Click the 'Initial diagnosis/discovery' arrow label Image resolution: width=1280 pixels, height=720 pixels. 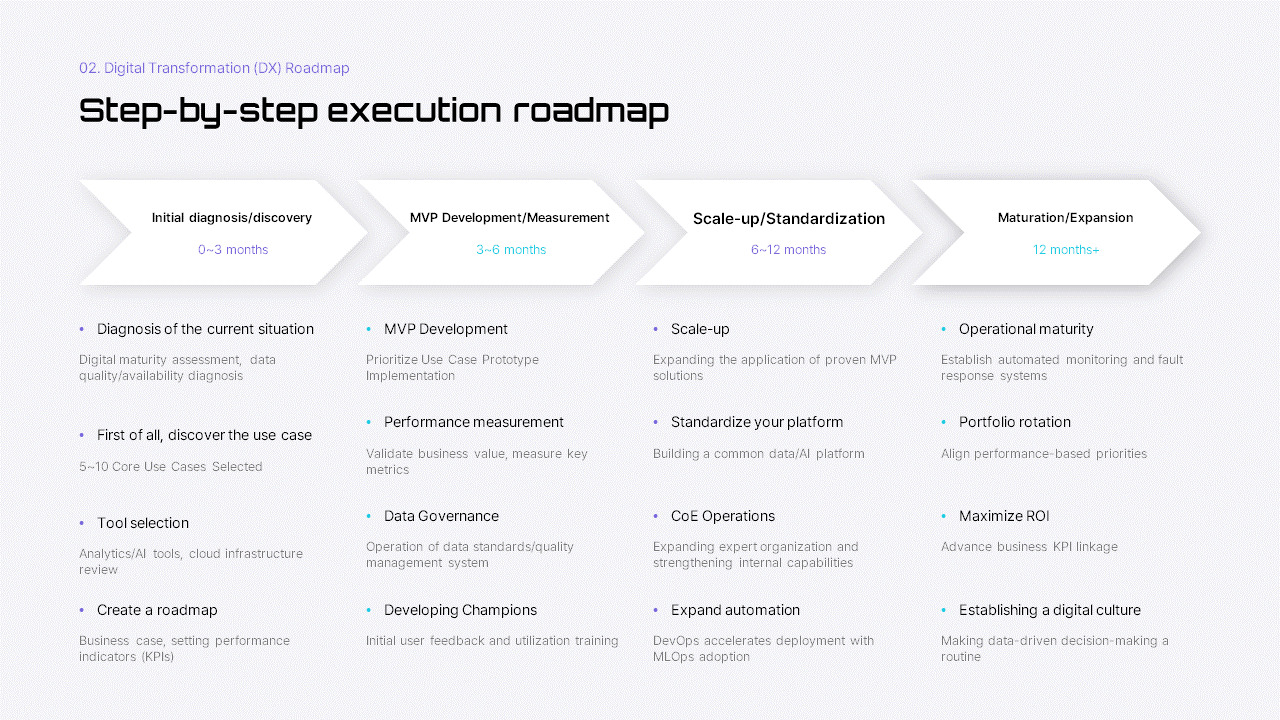click(232, 218)
